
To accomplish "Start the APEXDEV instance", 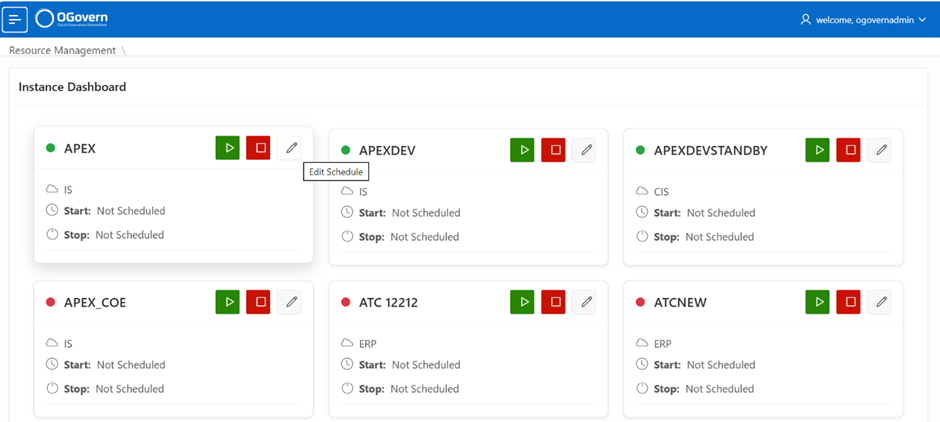I will (522, 150).
